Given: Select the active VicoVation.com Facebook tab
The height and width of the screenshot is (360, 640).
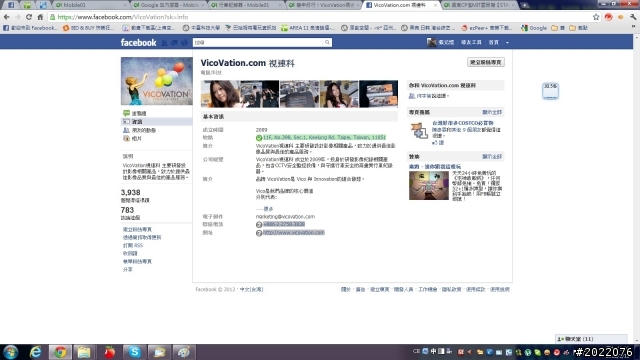Looking at the screenshot, I should (x=400, y=5).
